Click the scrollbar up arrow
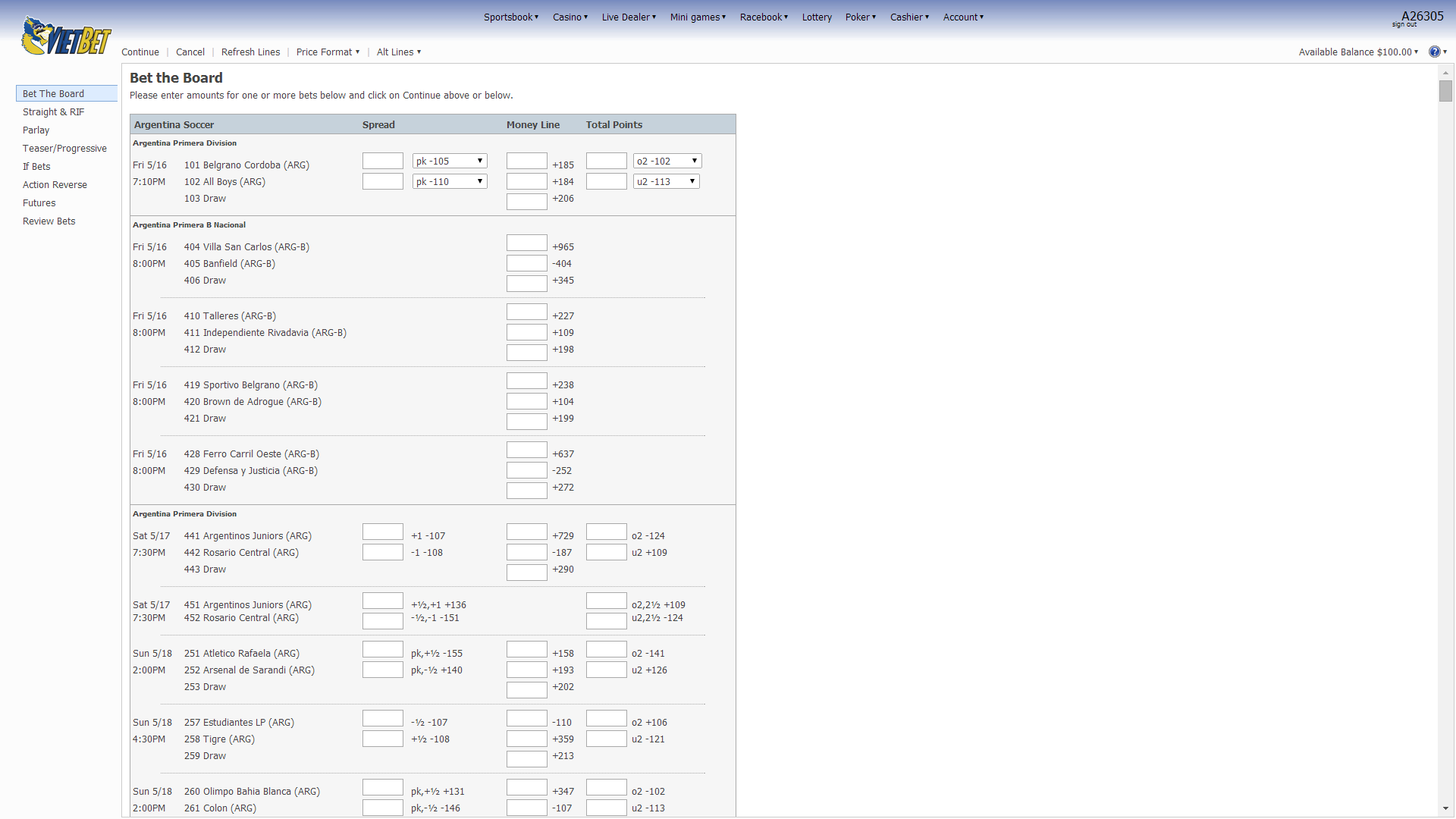 tap(1446, 72)
